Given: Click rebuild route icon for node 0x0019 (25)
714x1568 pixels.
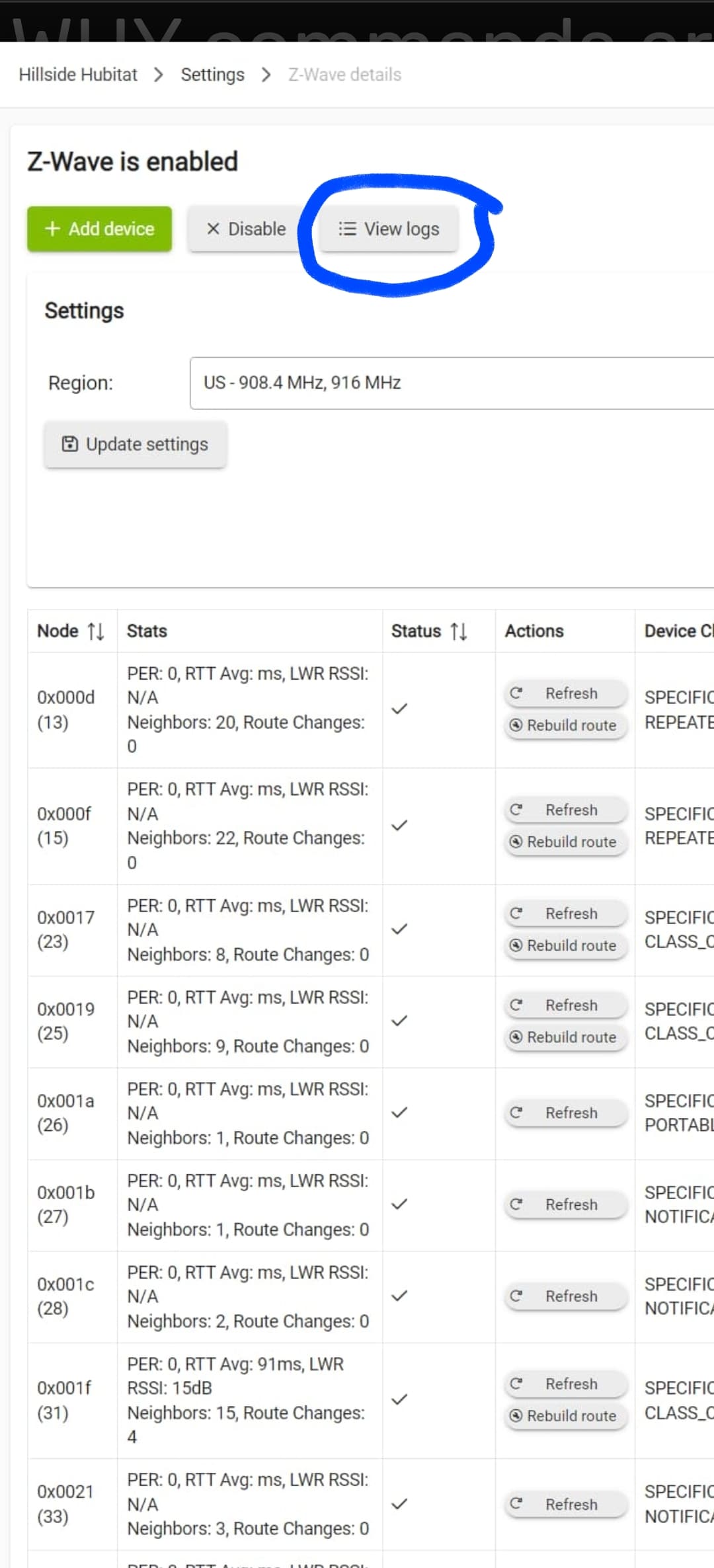Looking at the screenshot, I should tap(516, 1037).
